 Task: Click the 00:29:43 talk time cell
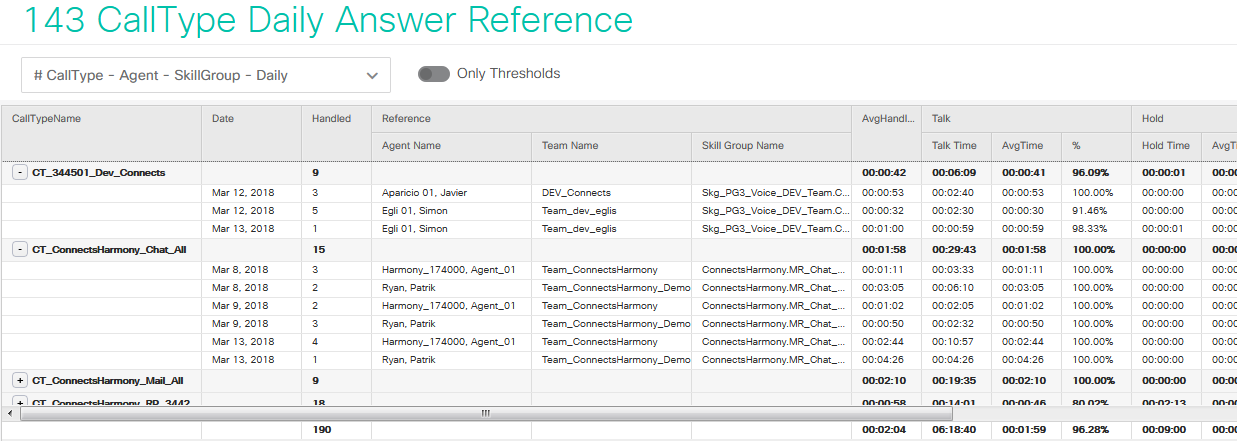click(x=954, y=249)
